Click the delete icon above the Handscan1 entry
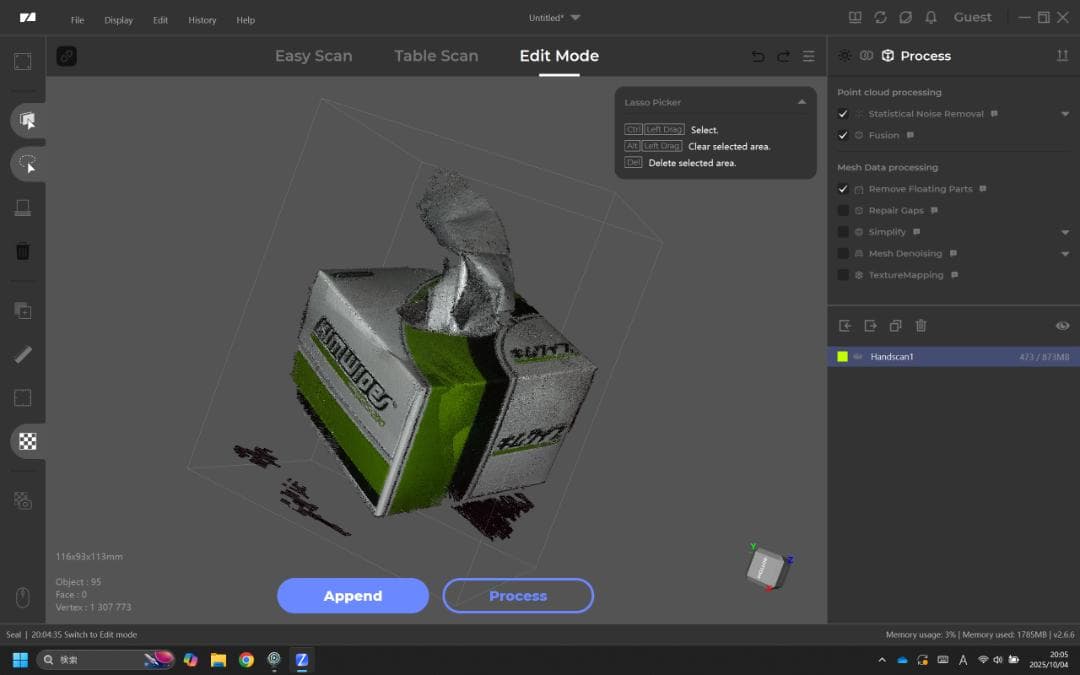 [x=920, y=325]
